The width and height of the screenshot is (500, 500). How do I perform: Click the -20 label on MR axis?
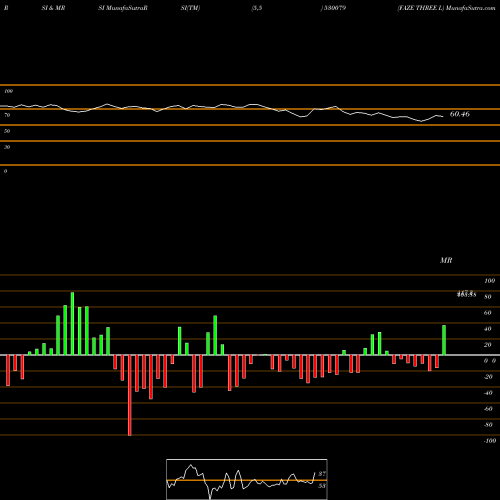(488, 377)
